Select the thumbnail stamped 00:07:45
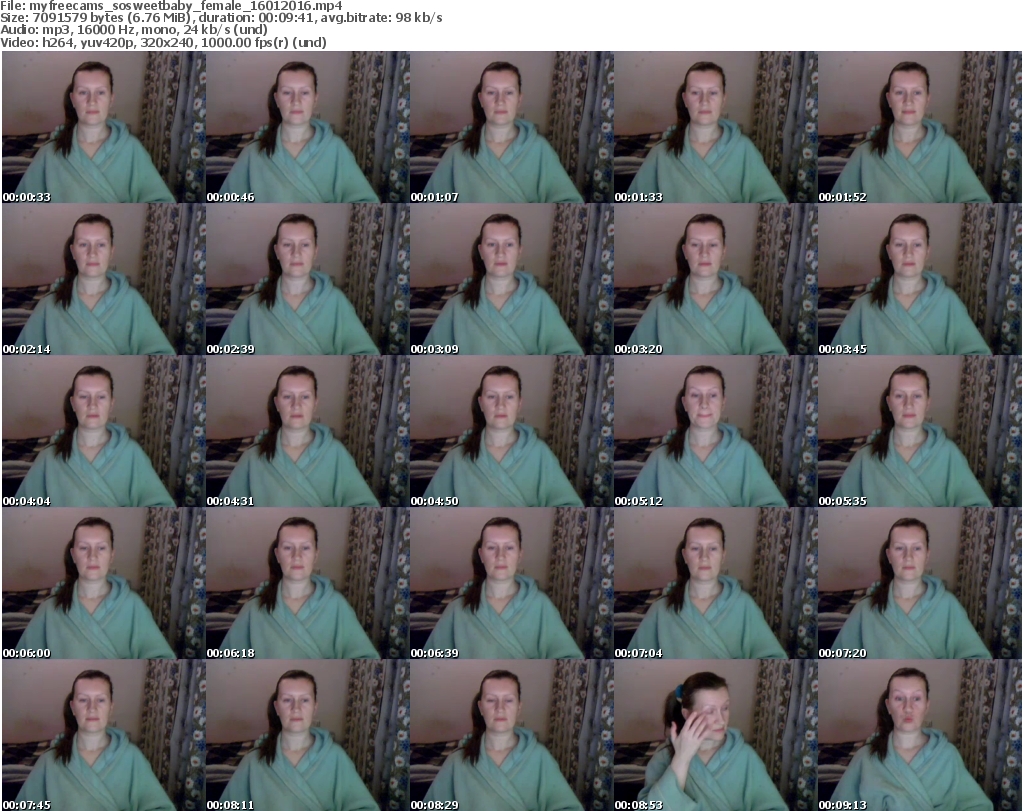 point(104,735)
